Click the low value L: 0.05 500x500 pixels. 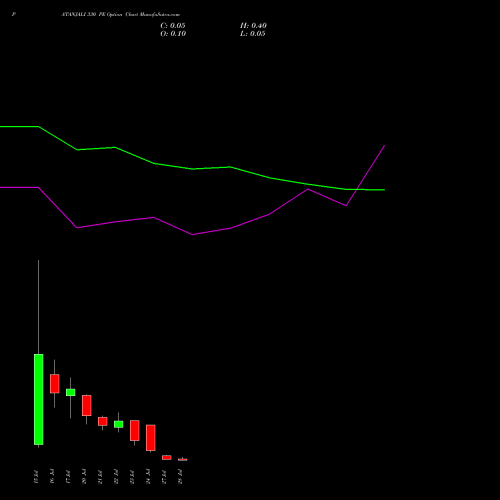253,34
